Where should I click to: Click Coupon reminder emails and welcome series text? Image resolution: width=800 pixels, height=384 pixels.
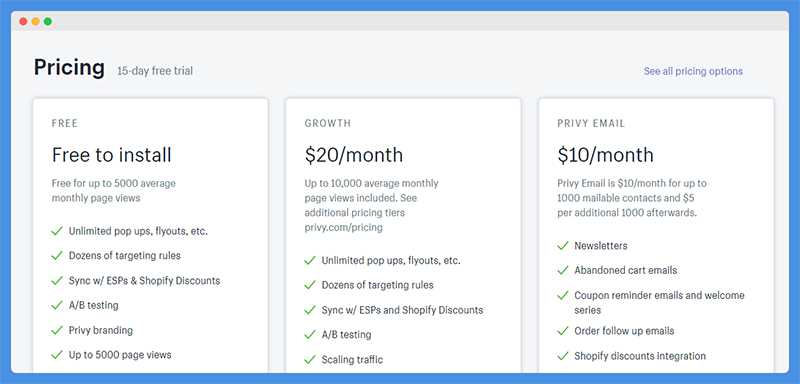pyautogui.click(x=659, y=303)
